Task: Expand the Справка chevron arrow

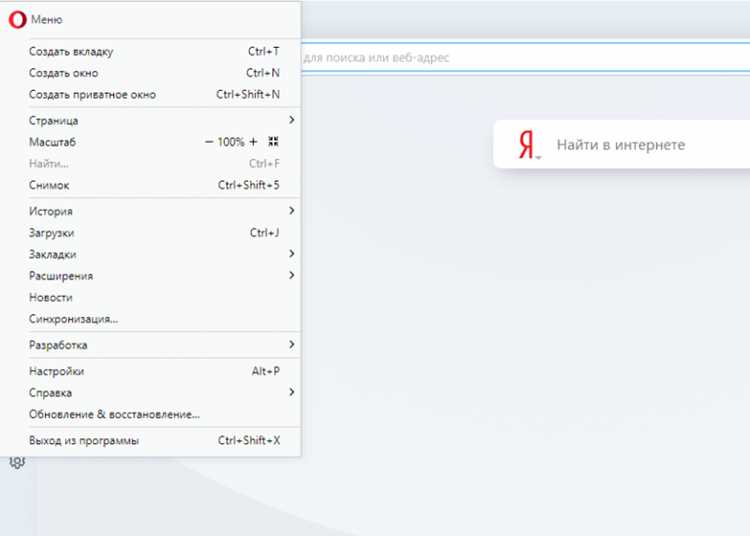Action: pos(291,392)
